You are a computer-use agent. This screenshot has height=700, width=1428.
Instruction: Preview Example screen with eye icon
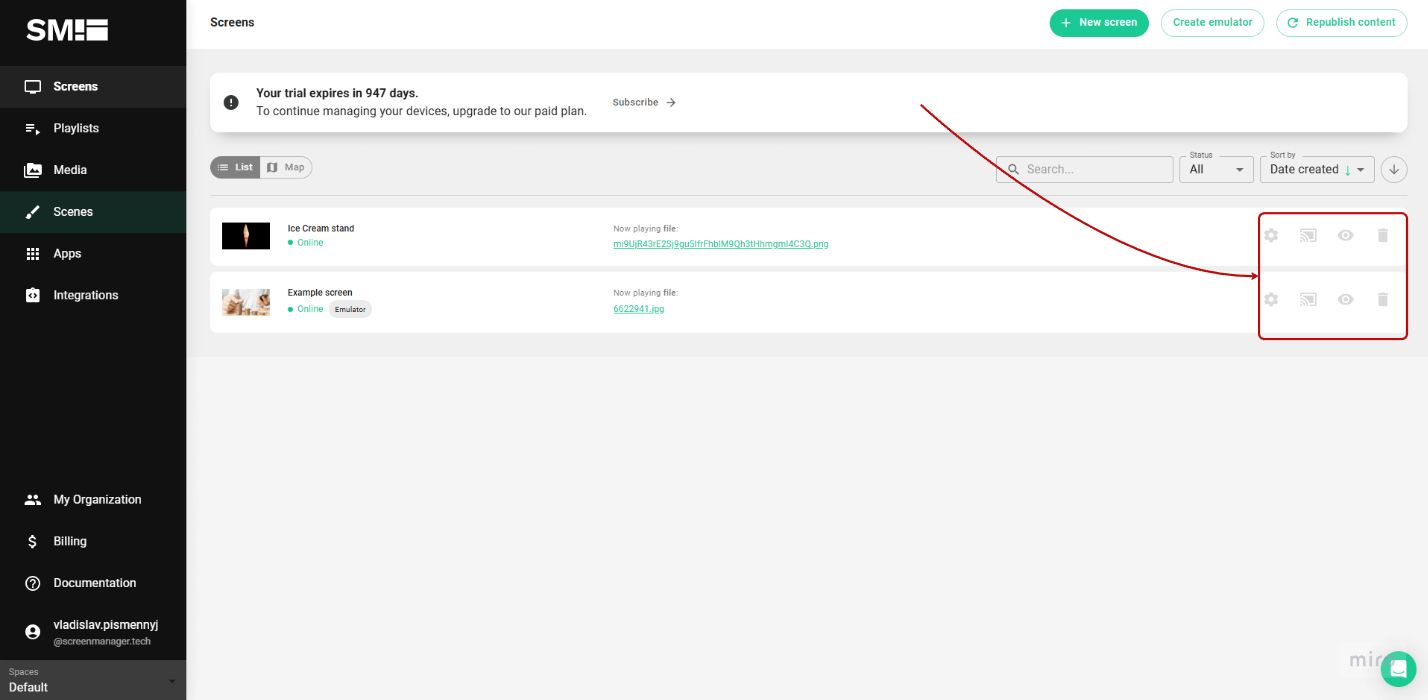(x=1346, y=299)
